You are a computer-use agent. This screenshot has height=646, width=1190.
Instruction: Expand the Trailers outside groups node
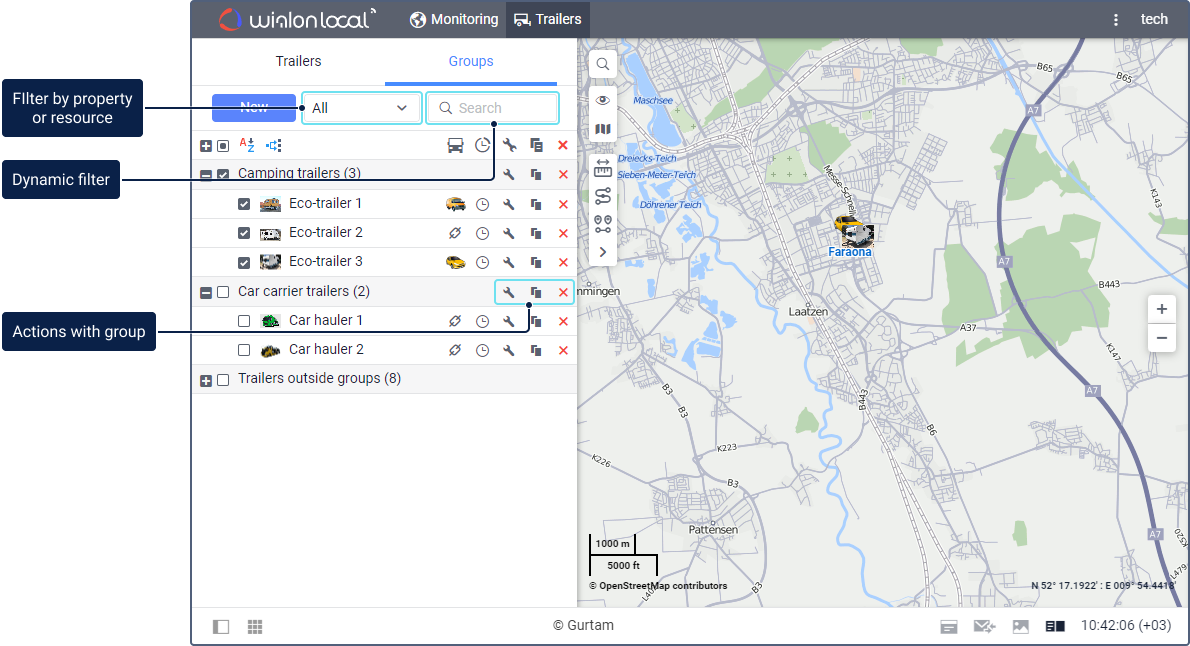point(206,380)
